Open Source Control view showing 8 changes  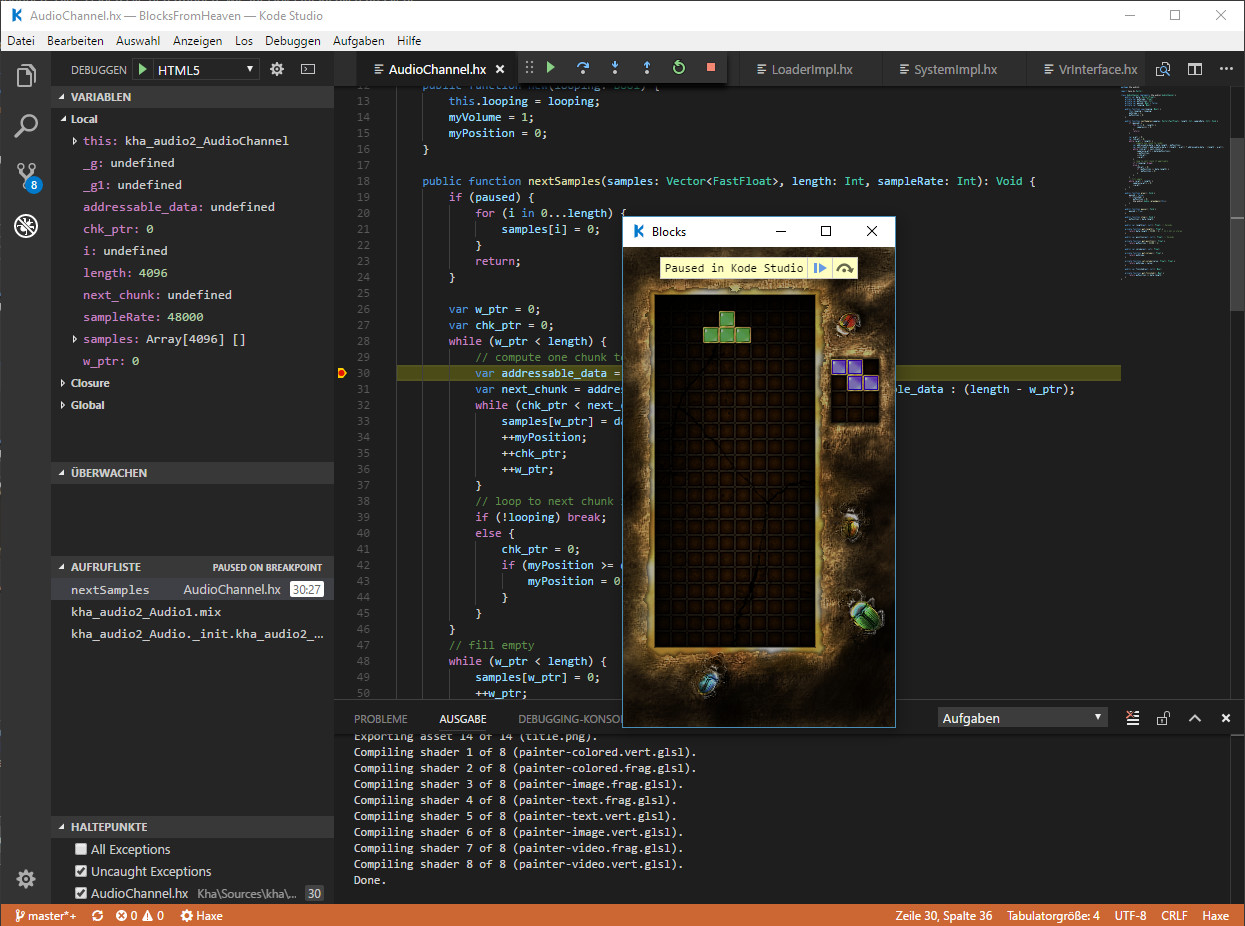point(25,176)
